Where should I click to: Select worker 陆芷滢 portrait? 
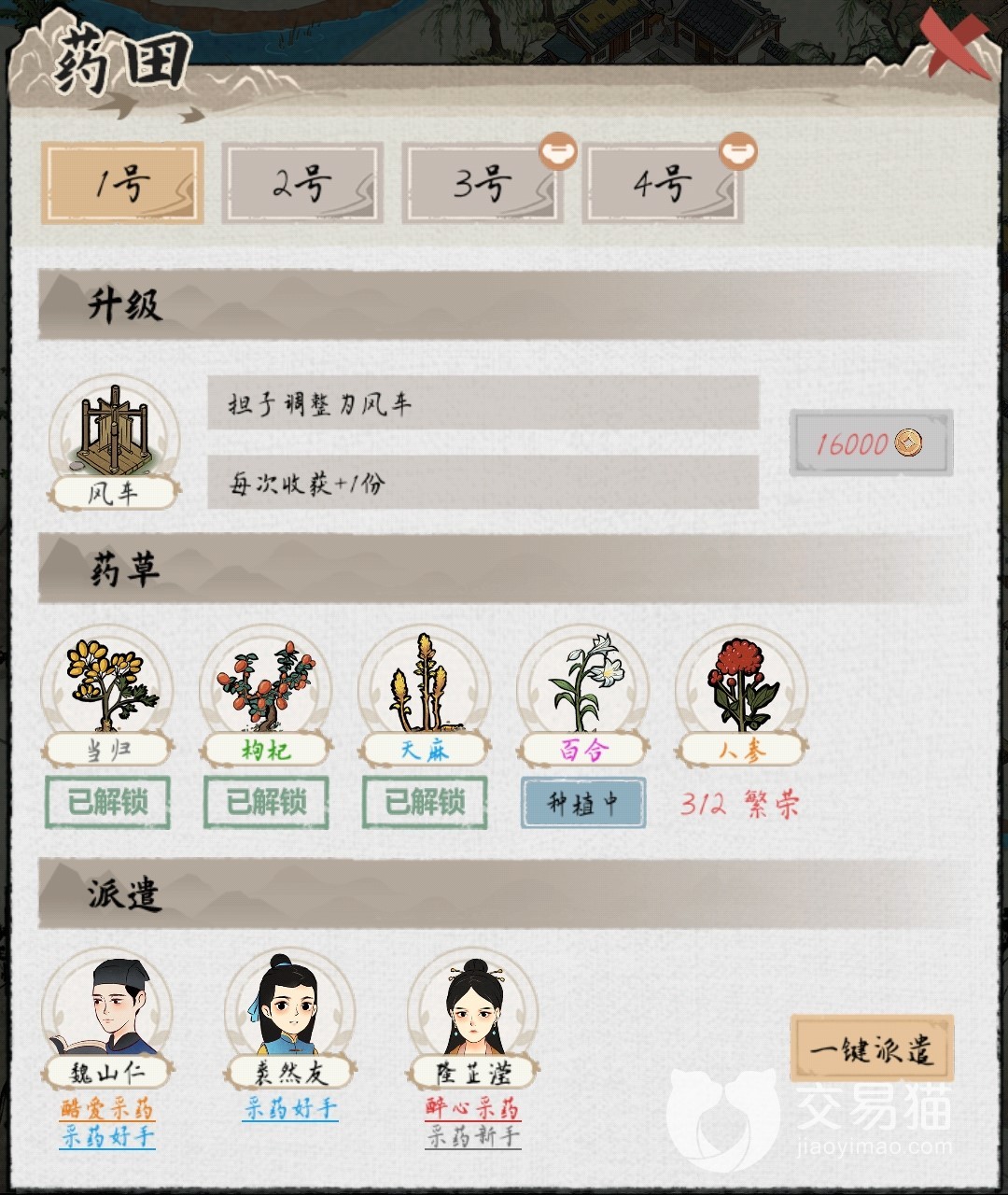pyautogui.click(x=473, y=1008)
